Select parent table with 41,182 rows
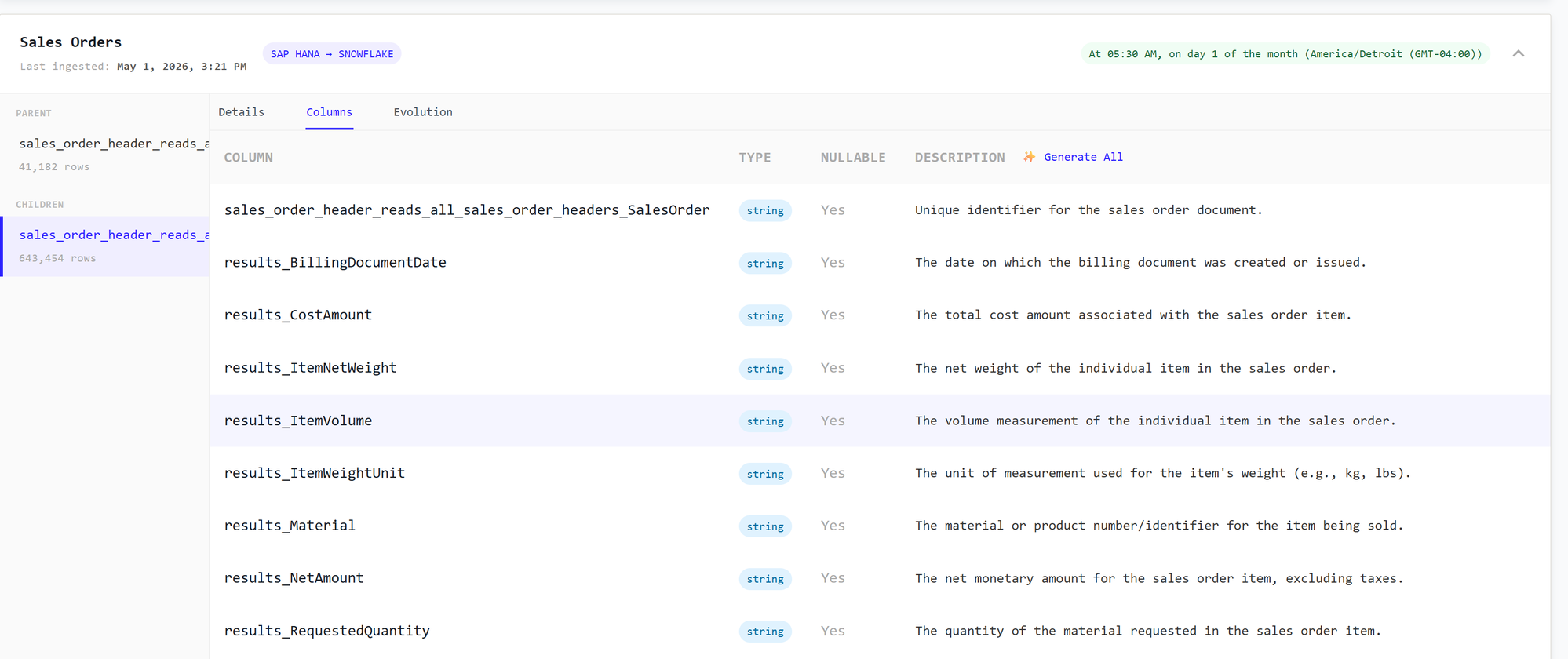Image resolution: width=1568 pixels, height=659 pixels. click(x=105, y=154)
